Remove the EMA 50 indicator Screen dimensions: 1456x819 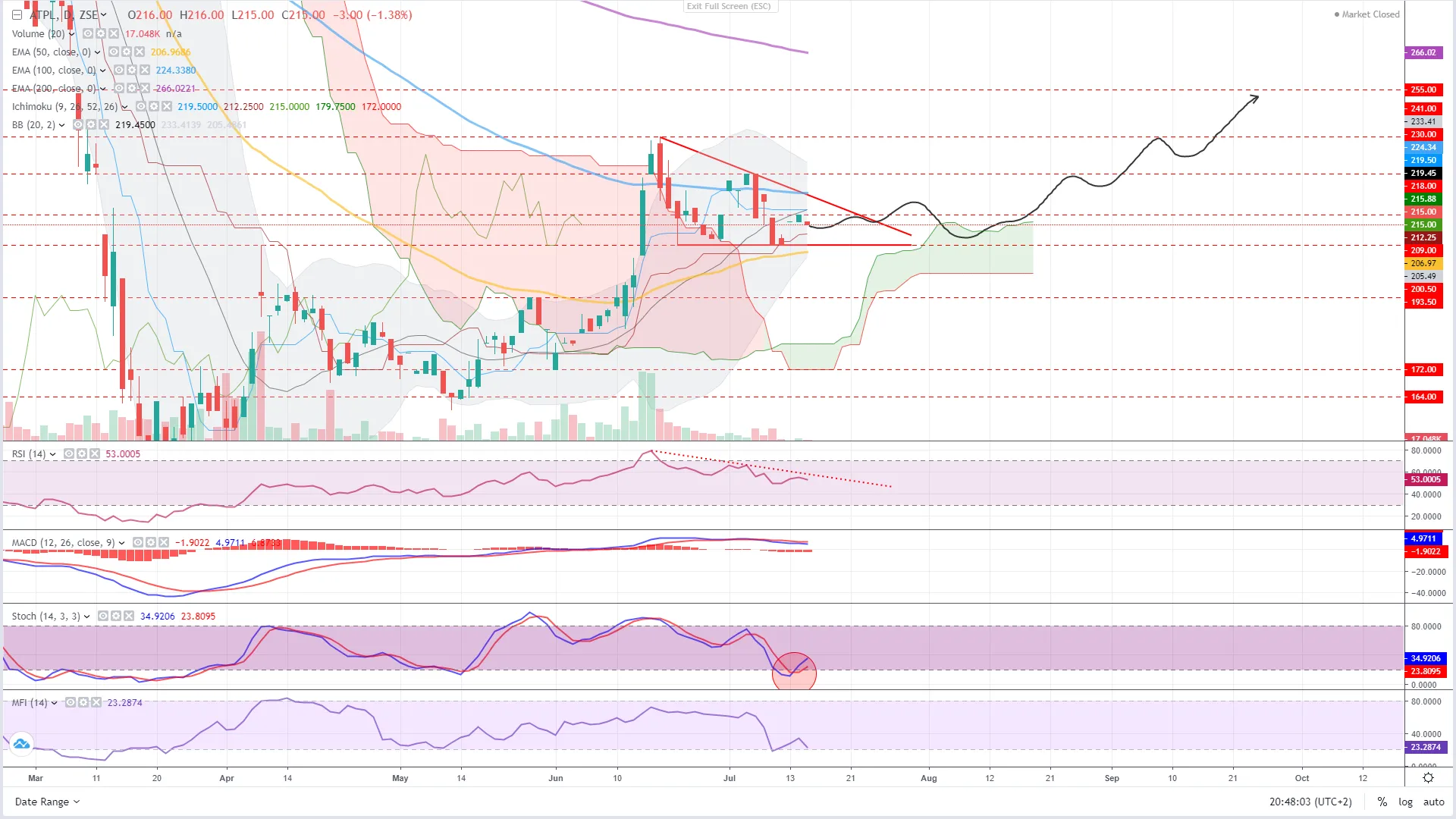140,52
